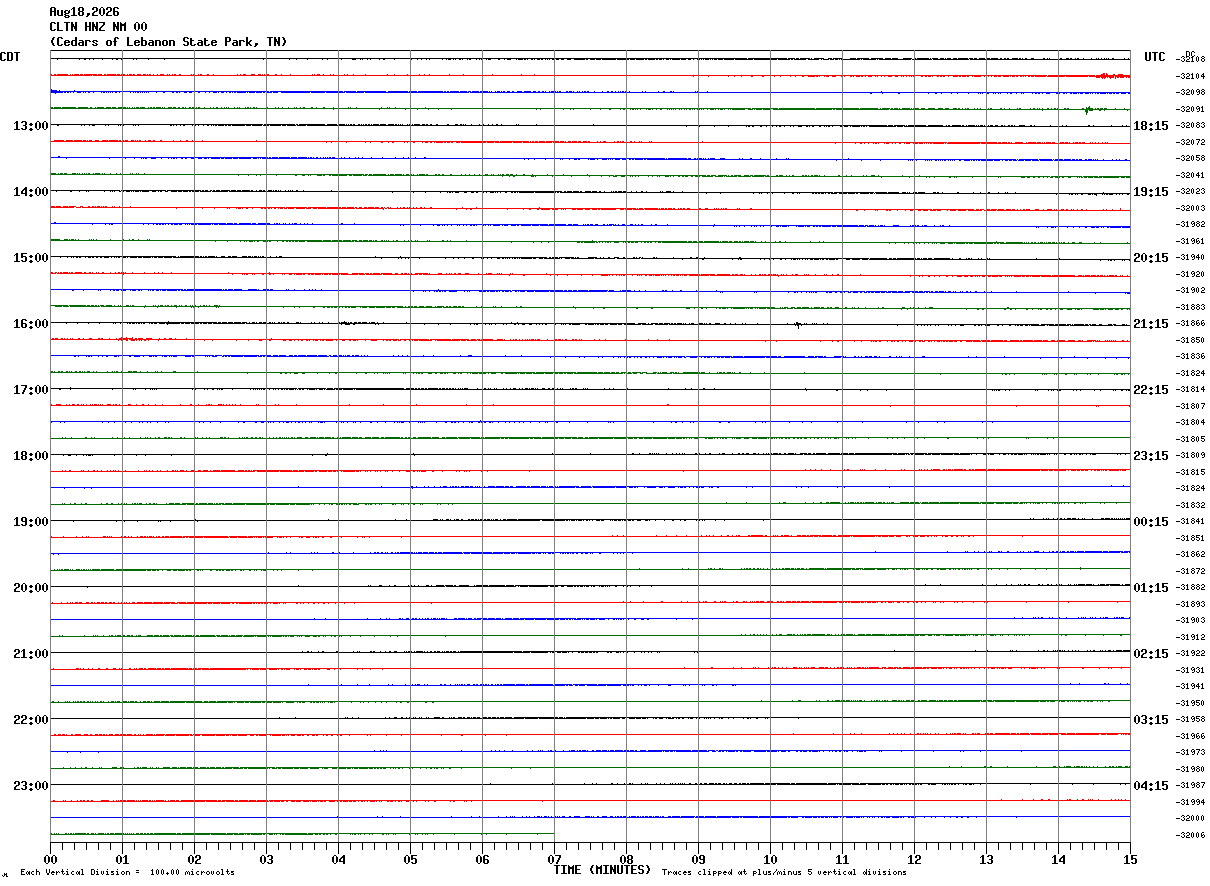Select the 00 minute axis tick label

[51, 860]
